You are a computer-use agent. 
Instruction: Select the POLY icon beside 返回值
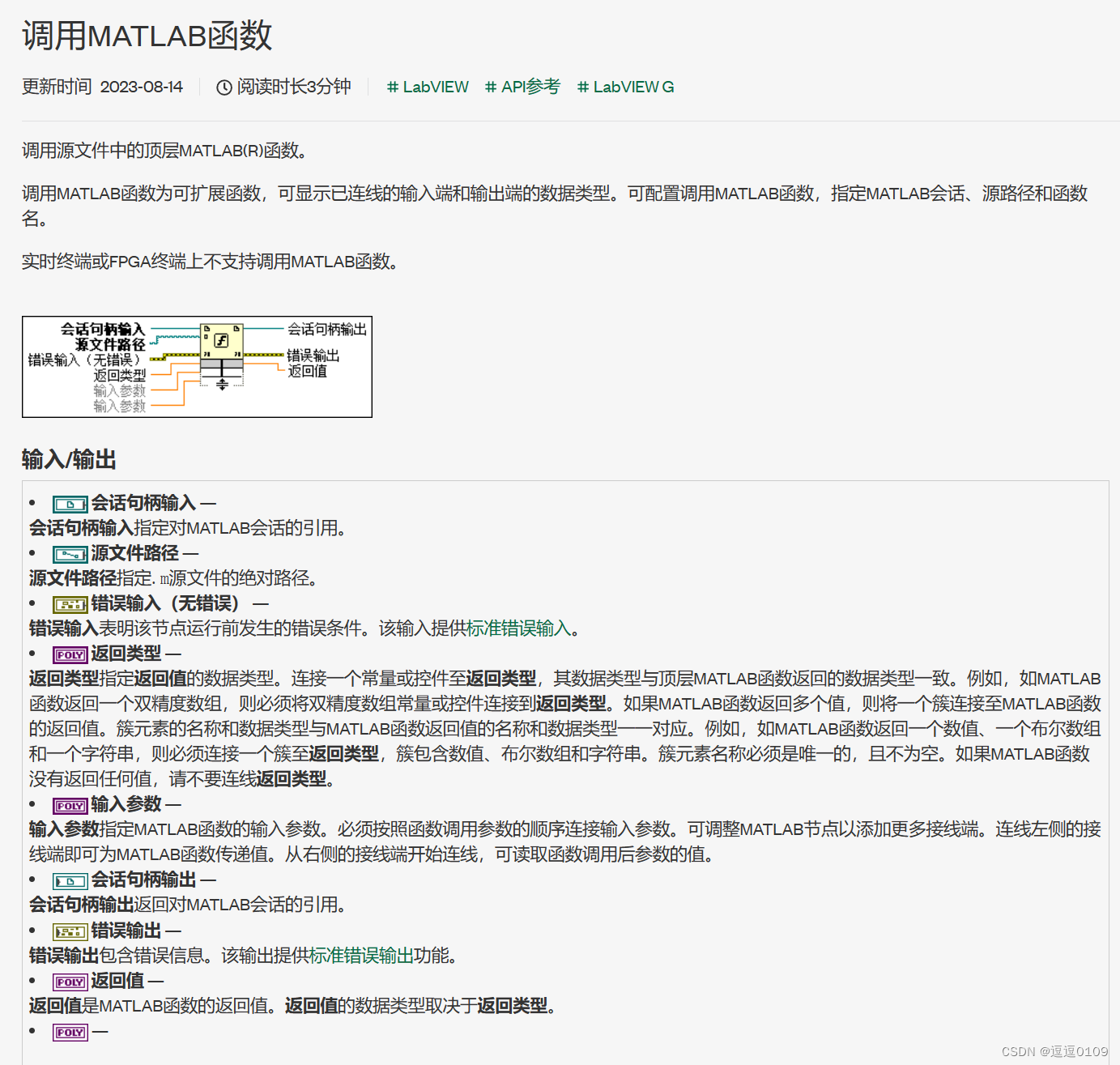[70, 981]
